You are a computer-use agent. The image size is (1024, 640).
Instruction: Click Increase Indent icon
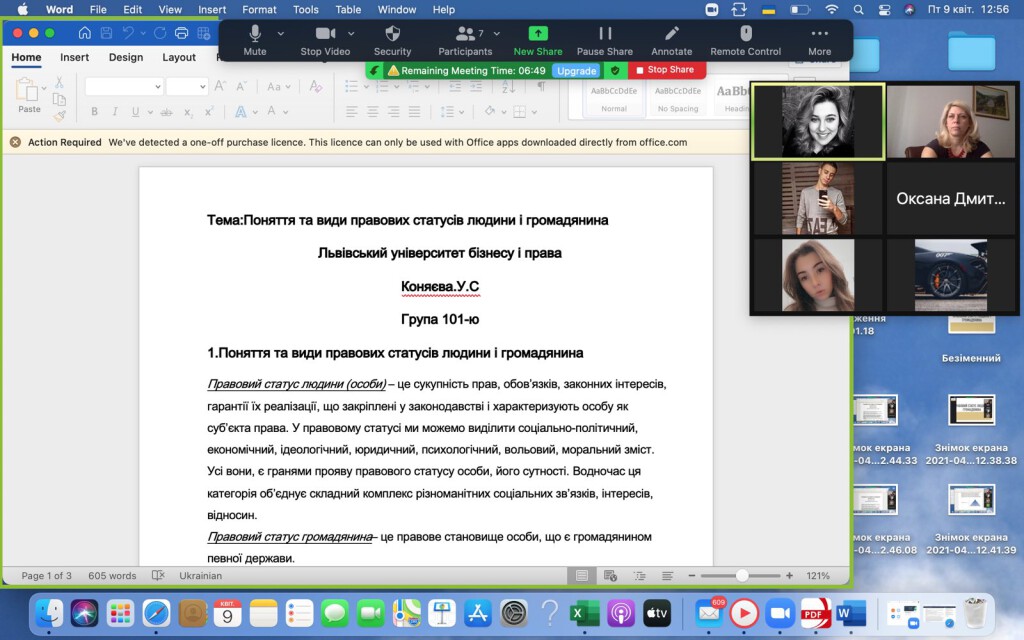(x=476, y=86)
